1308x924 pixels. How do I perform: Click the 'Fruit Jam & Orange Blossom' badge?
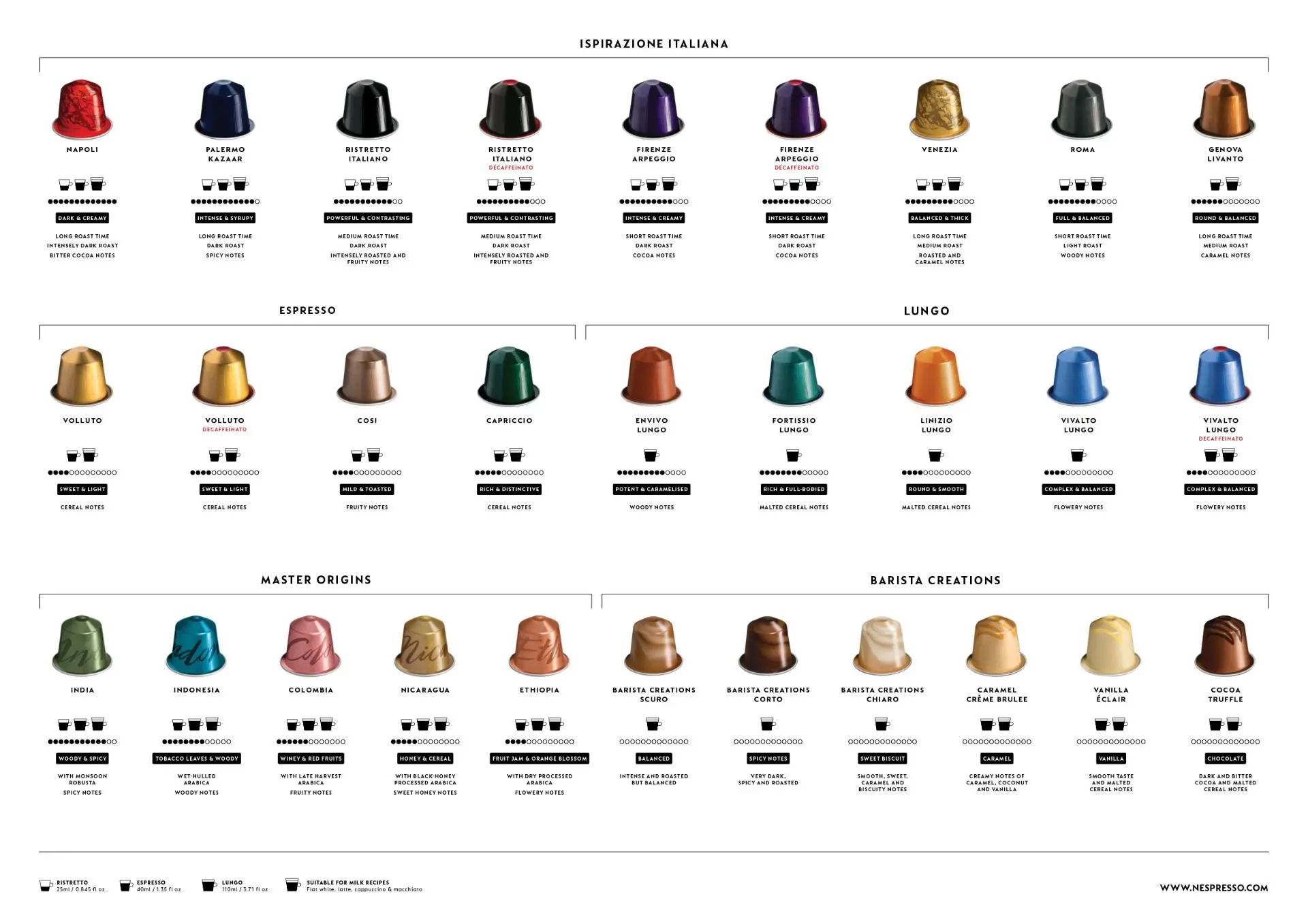(x=540, y=759)
